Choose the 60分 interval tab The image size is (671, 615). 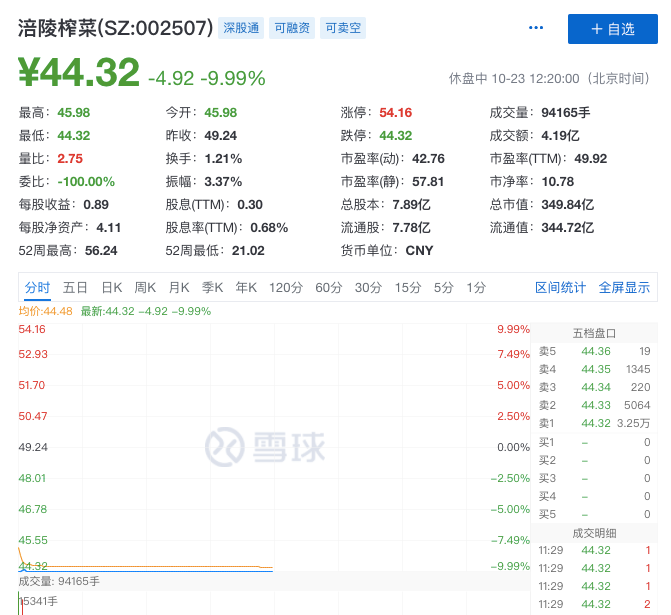pos(329,288)
